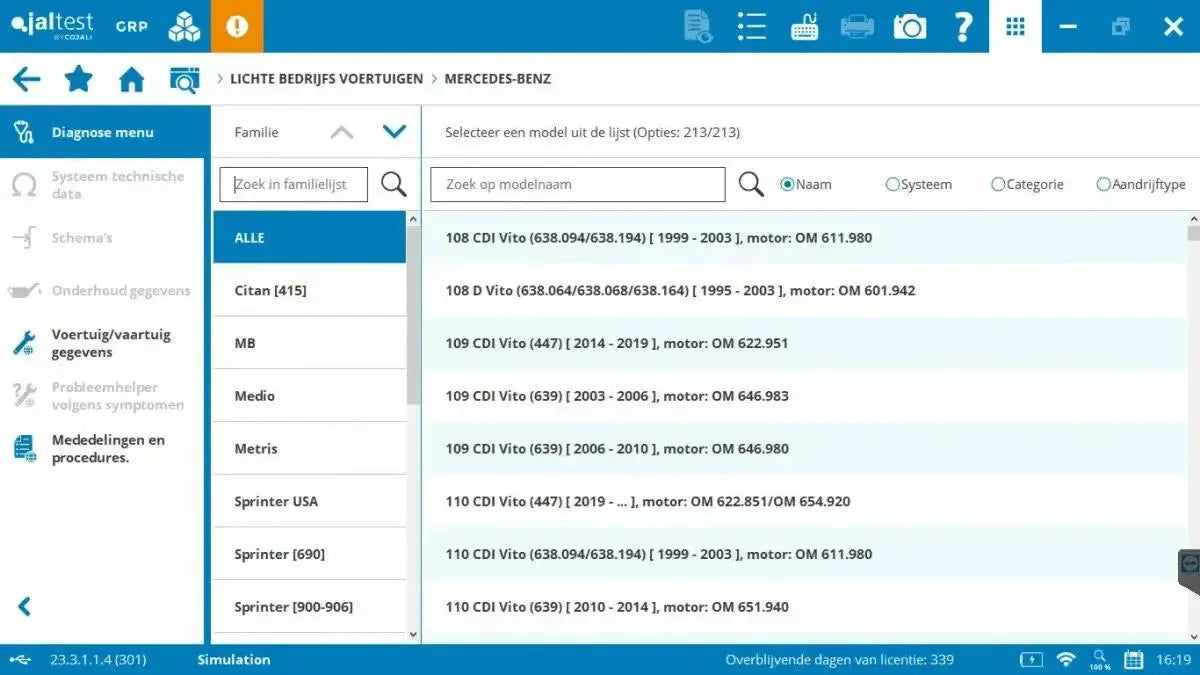Open the on-screen keyboard icon
This screenshot has height=675, width=1200.
(804, 26)
